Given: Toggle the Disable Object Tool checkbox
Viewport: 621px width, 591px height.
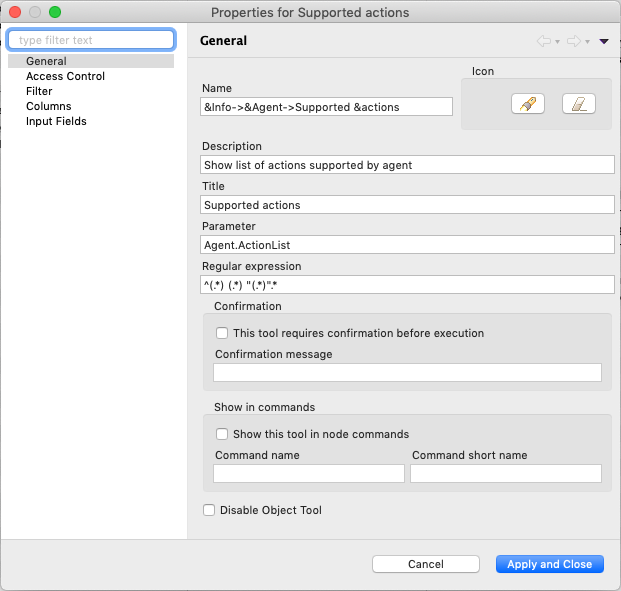Looking at the screenshot, I should pyautogui.click(x=209, y=510).
